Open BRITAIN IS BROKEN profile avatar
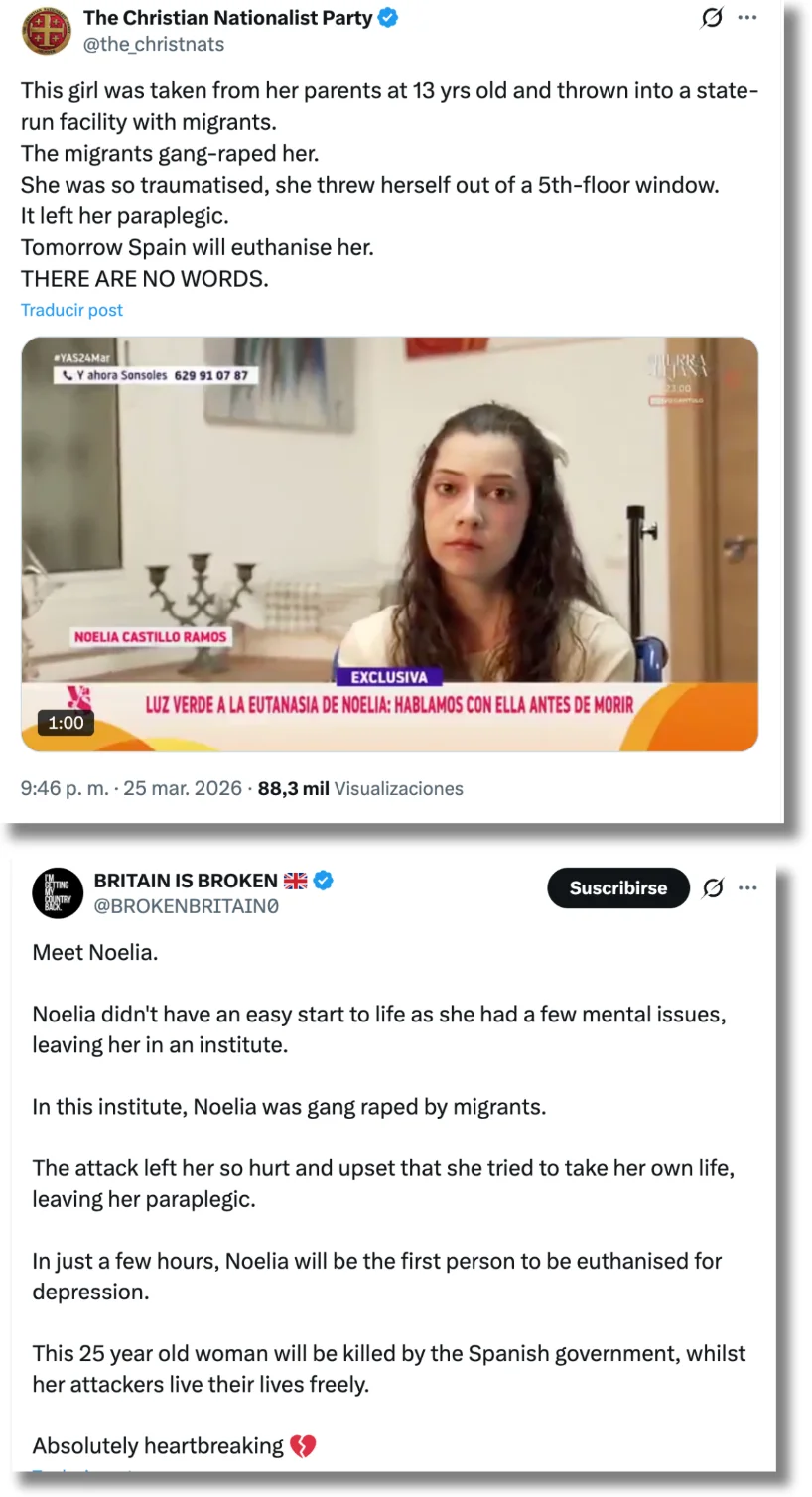The width and height of the screenshot is (812, 1497). [58, 892]
